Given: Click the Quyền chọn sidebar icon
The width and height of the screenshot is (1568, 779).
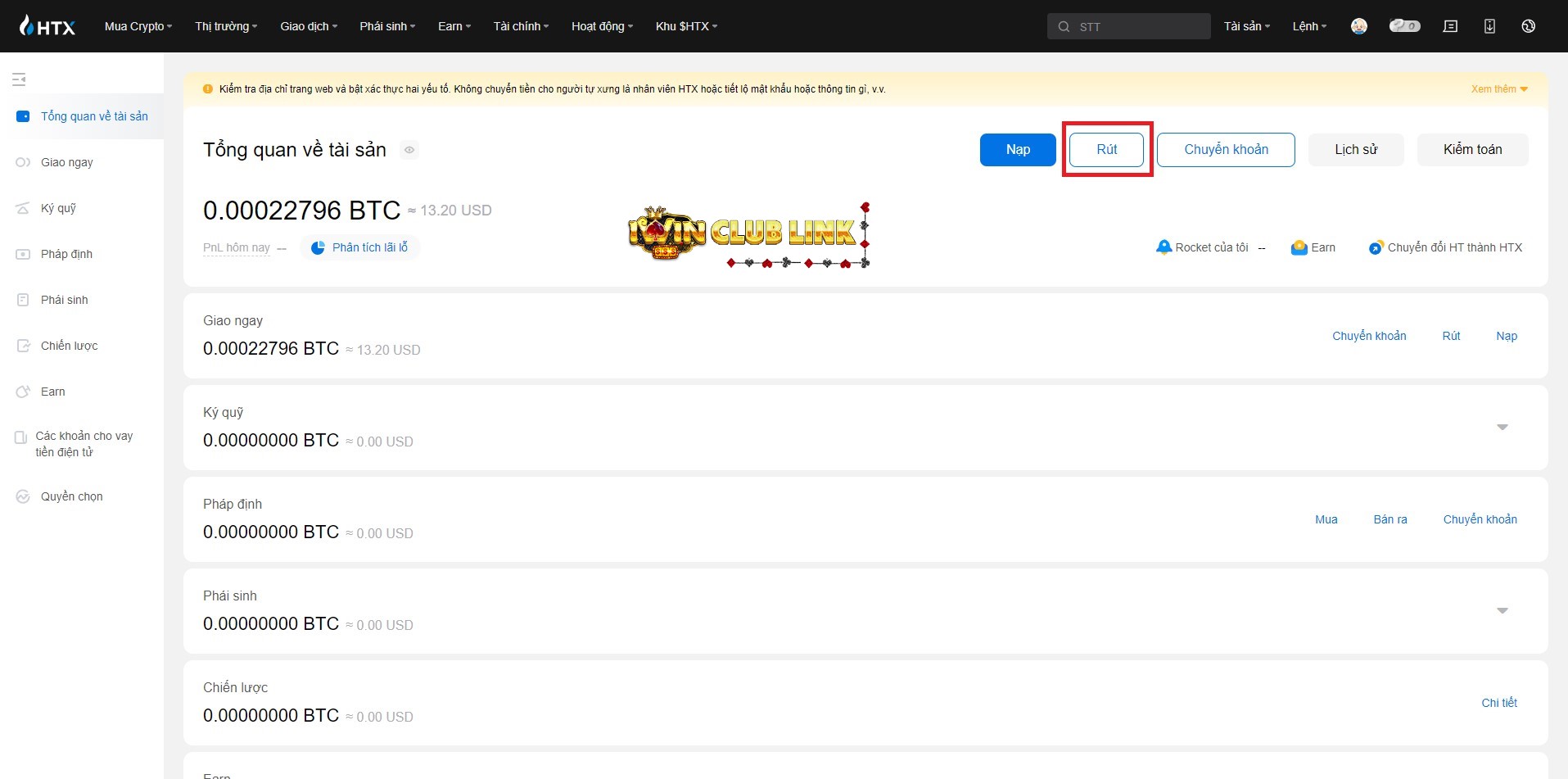Looking at the screenshot, I should click(x=23, y=496).
